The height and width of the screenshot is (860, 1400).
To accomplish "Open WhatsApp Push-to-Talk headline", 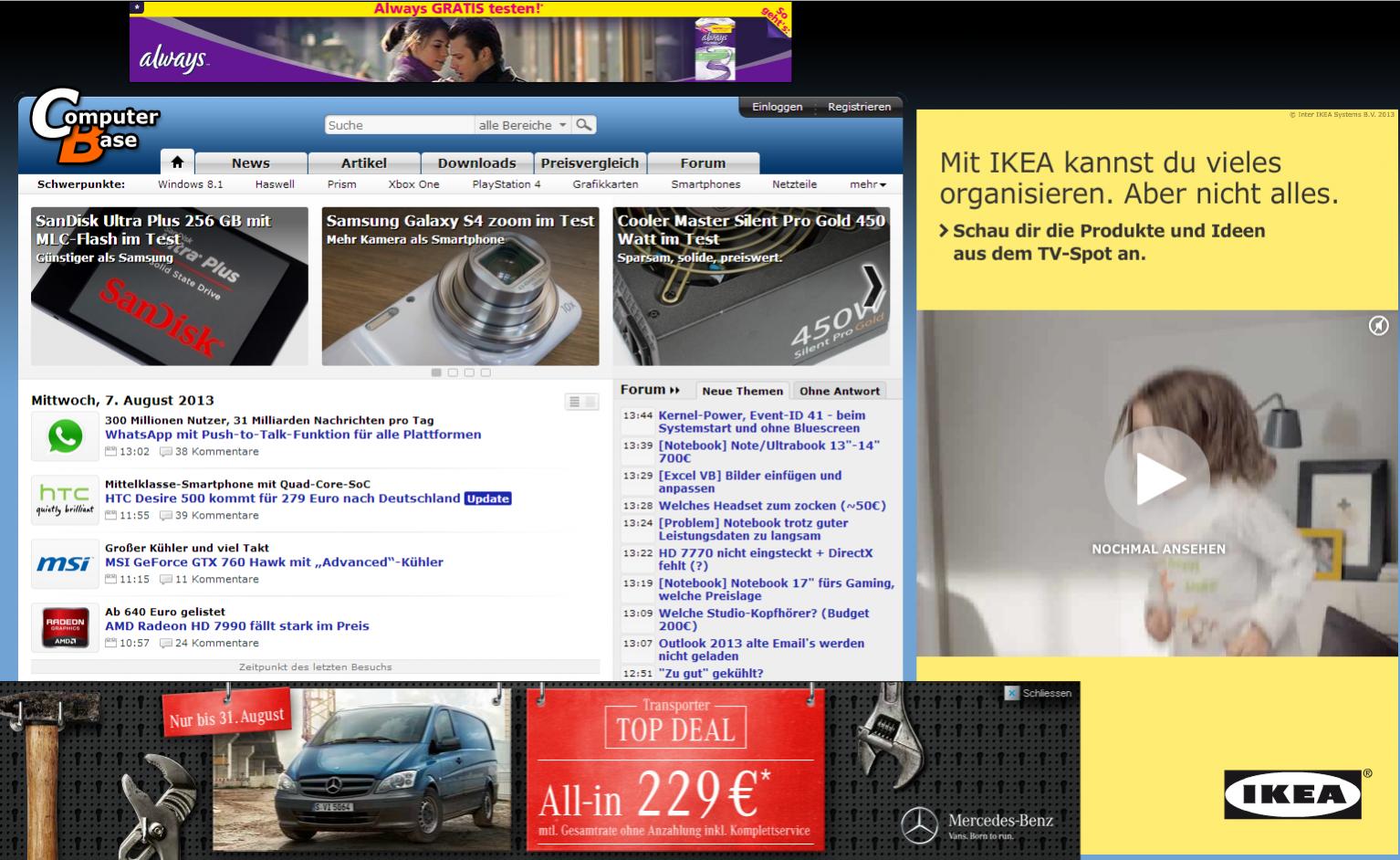I will [x=293, y=435].
